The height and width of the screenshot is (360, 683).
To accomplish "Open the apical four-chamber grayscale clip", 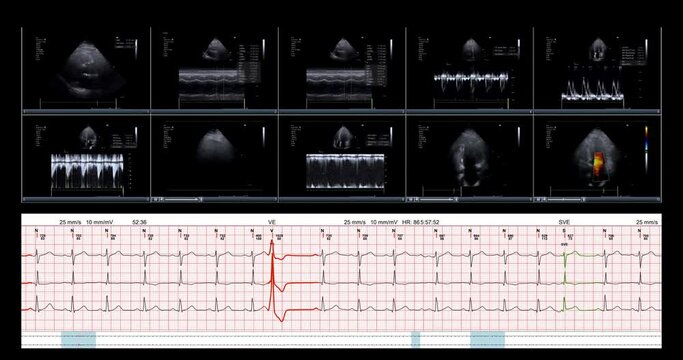I will tap(470, 159).
